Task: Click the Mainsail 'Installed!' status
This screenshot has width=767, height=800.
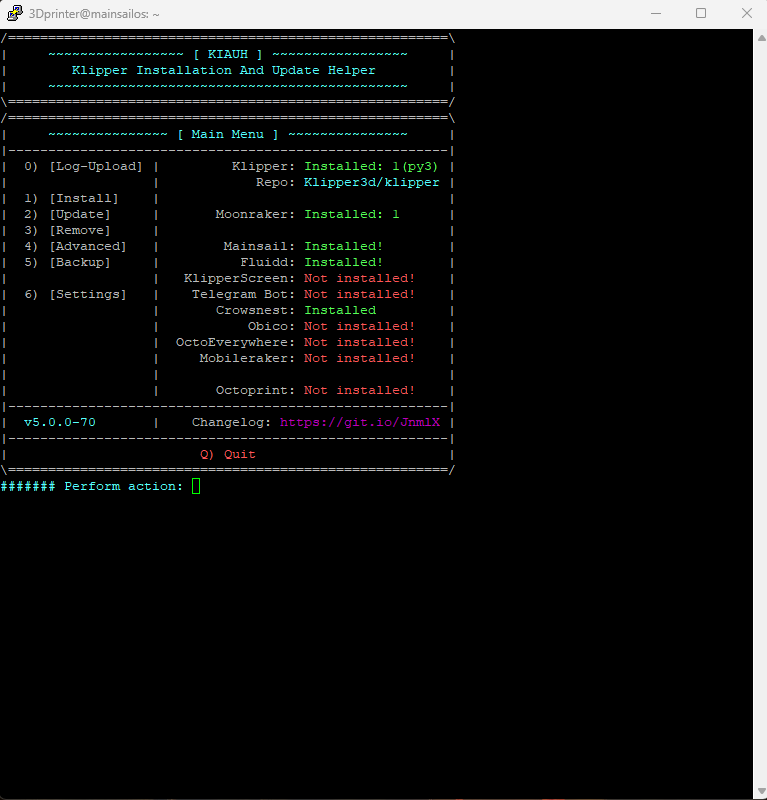Action: pyautogui.click(x=343, y=246)
